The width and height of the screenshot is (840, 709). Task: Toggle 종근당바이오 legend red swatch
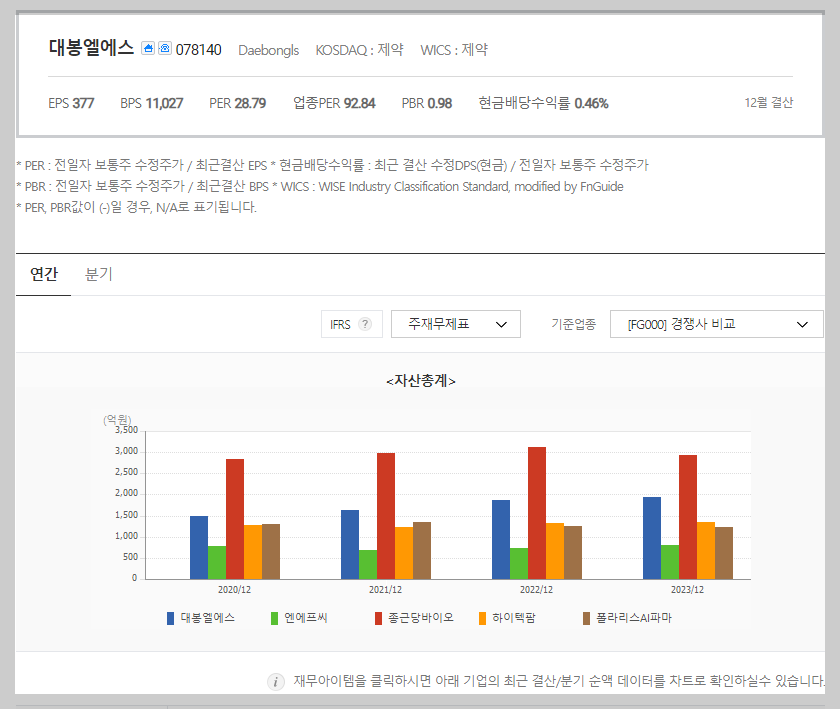click(x=378, y=618)
